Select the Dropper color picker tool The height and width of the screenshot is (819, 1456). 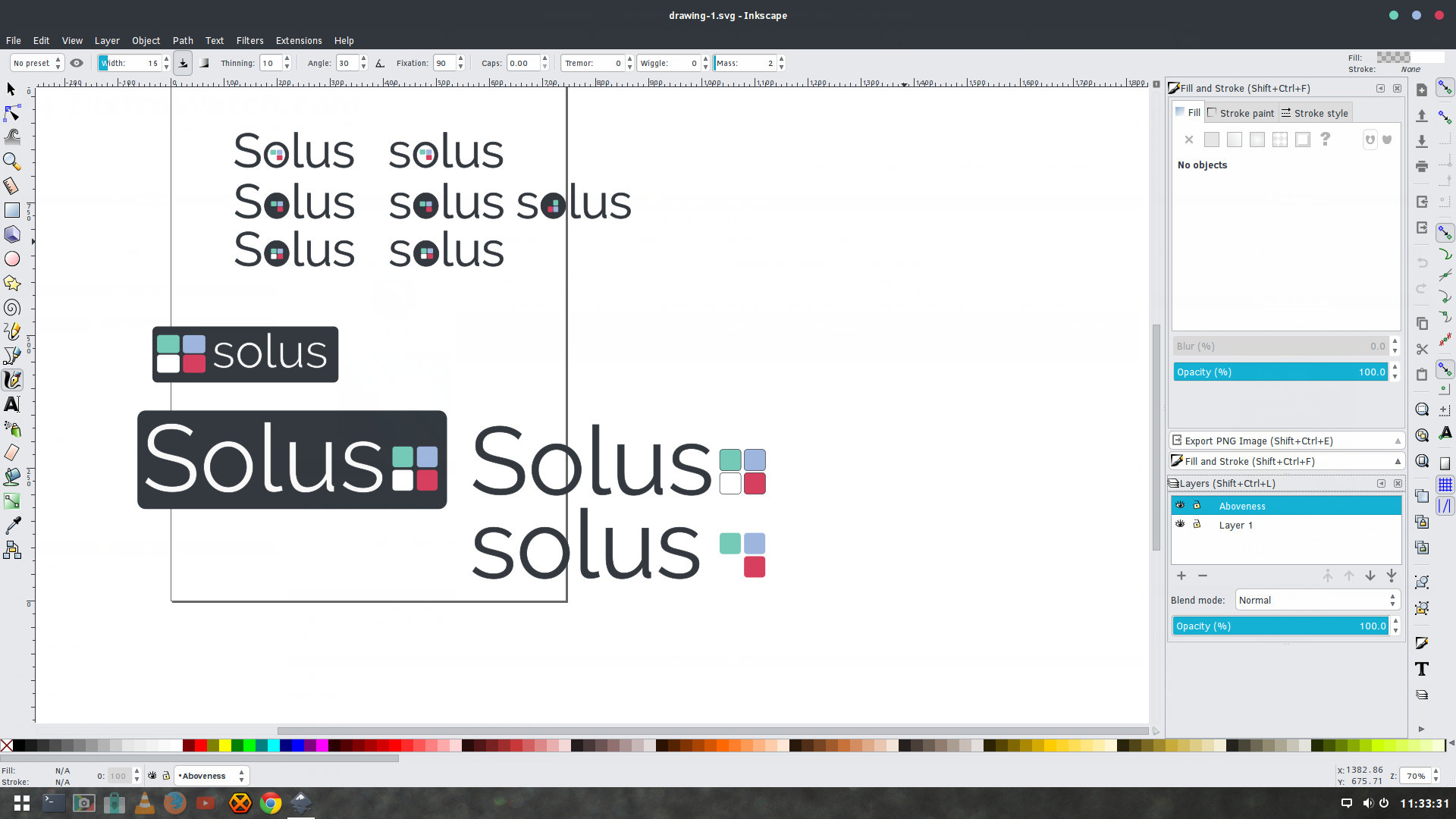coord(11,526)
